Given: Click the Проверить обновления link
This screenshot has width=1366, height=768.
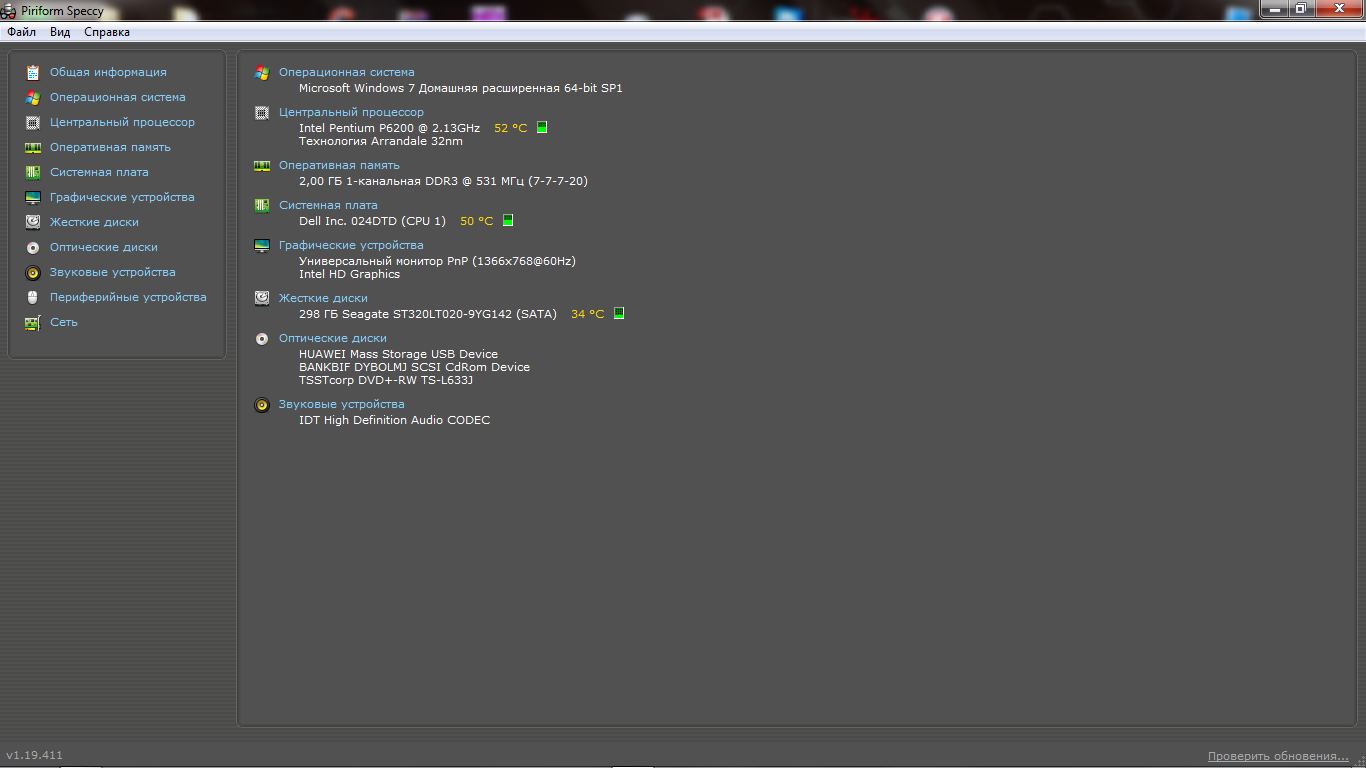Looking at the screenshot, I should click(x=1278, y=756).
